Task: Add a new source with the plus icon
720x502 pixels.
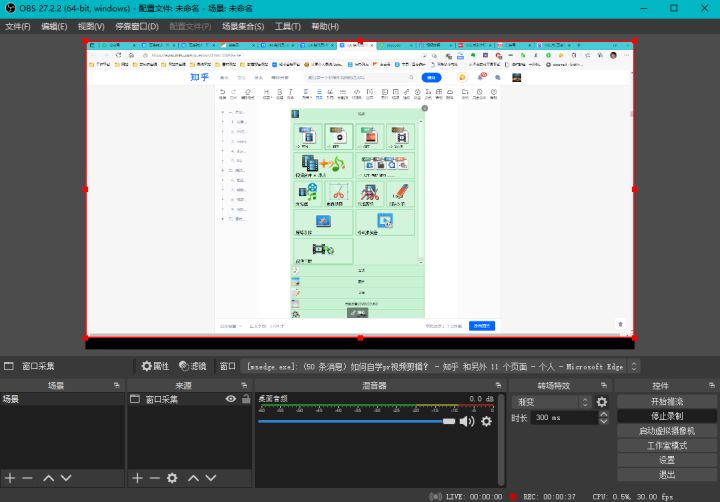Action: coord(137,478)
